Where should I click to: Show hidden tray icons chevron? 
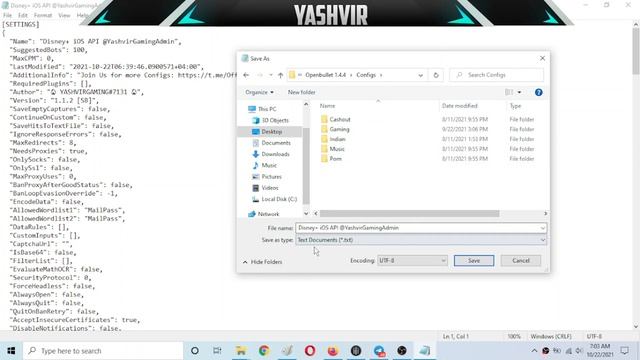click(x=534, y=351)
